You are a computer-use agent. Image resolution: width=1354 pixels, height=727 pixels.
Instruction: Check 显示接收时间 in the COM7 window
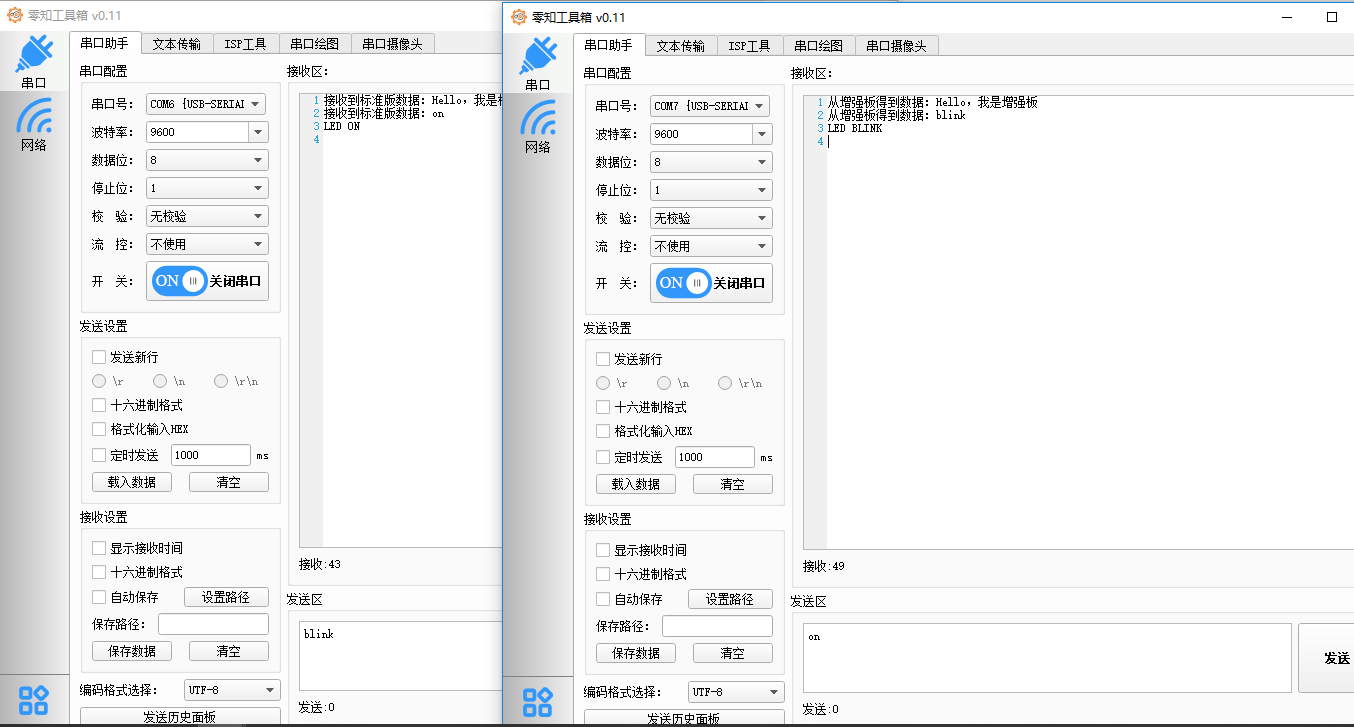[x=603, y=550]
